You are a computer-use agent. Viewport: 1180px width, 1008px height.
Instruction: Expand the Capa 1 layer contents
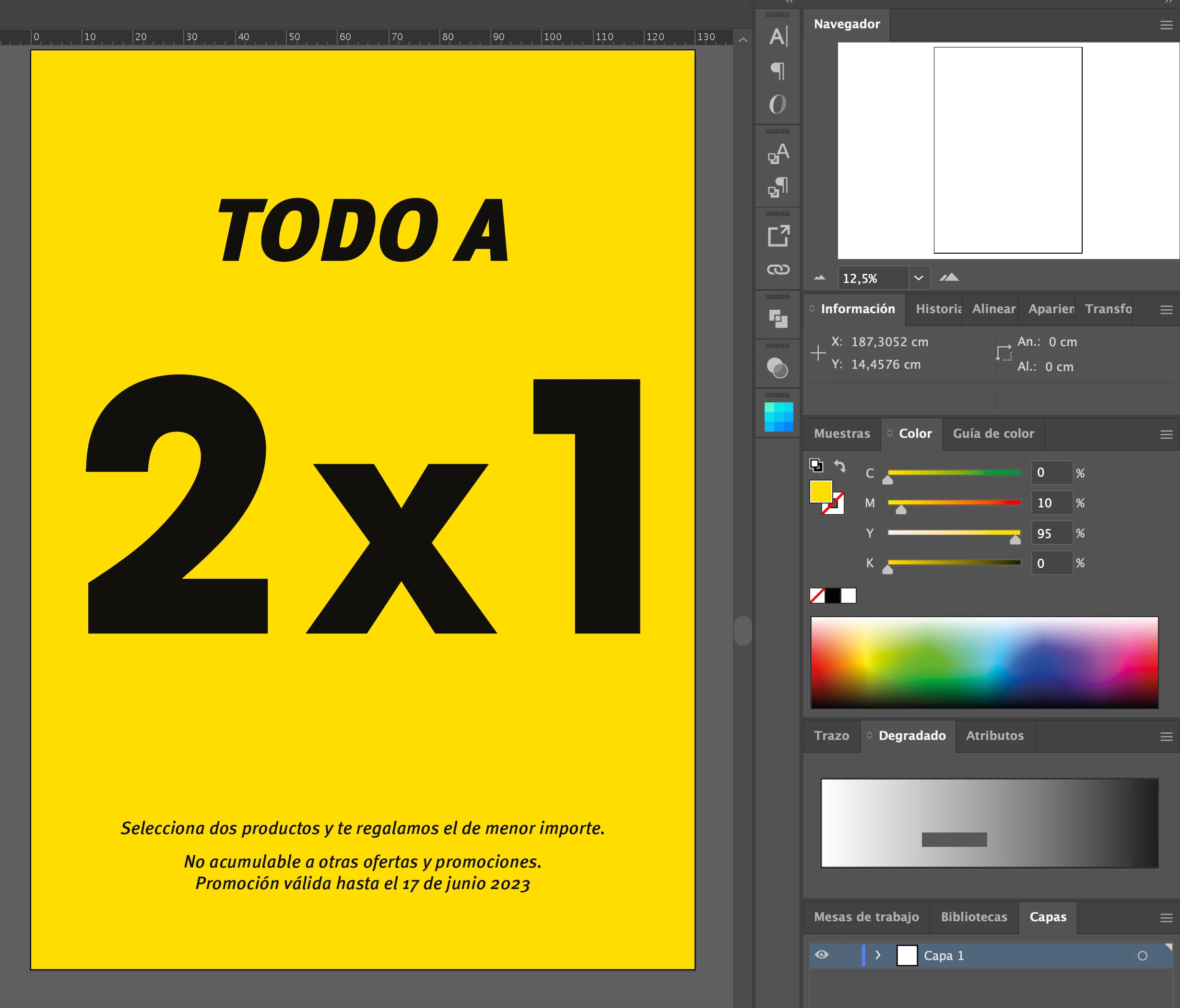878,955
